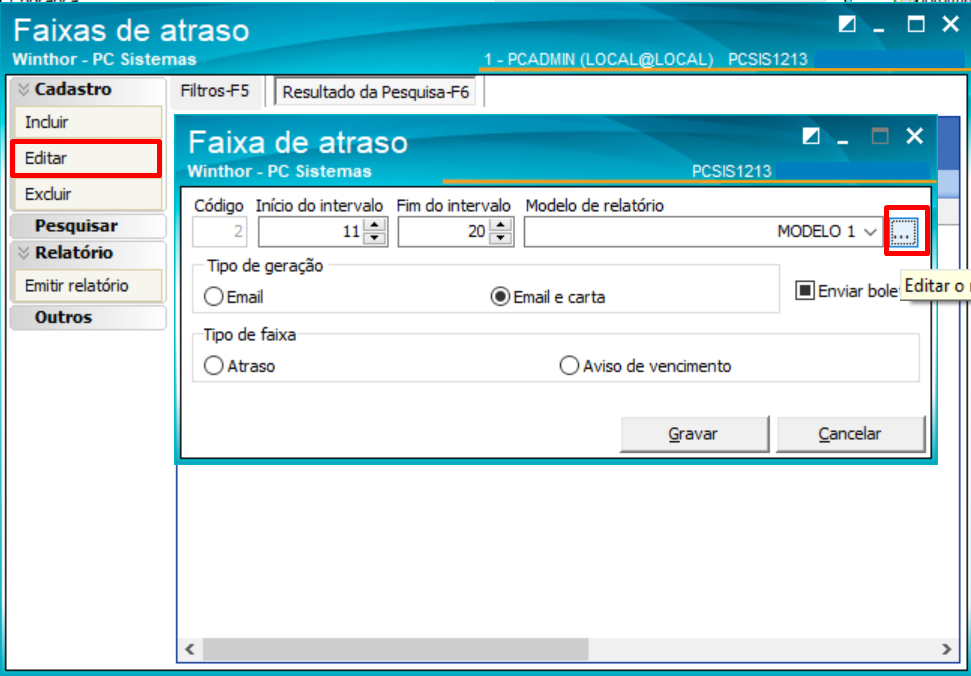Click the Código field
The image size is (971, 676).
pos(220,232)
